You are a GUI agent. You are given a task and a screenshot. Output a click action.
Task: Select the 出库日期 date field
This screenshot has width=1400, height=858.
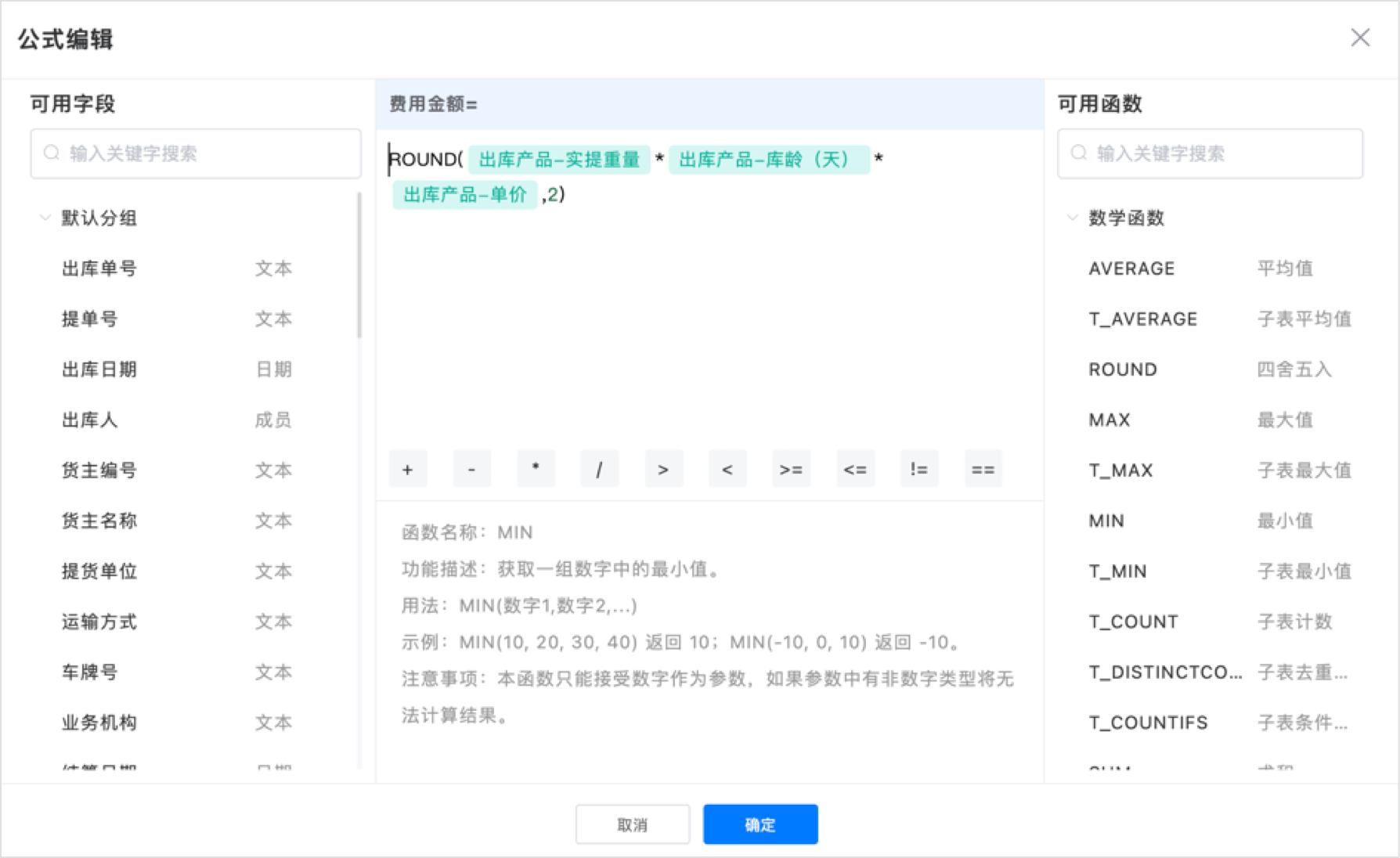pyautogui.click(x=99, y=370)
